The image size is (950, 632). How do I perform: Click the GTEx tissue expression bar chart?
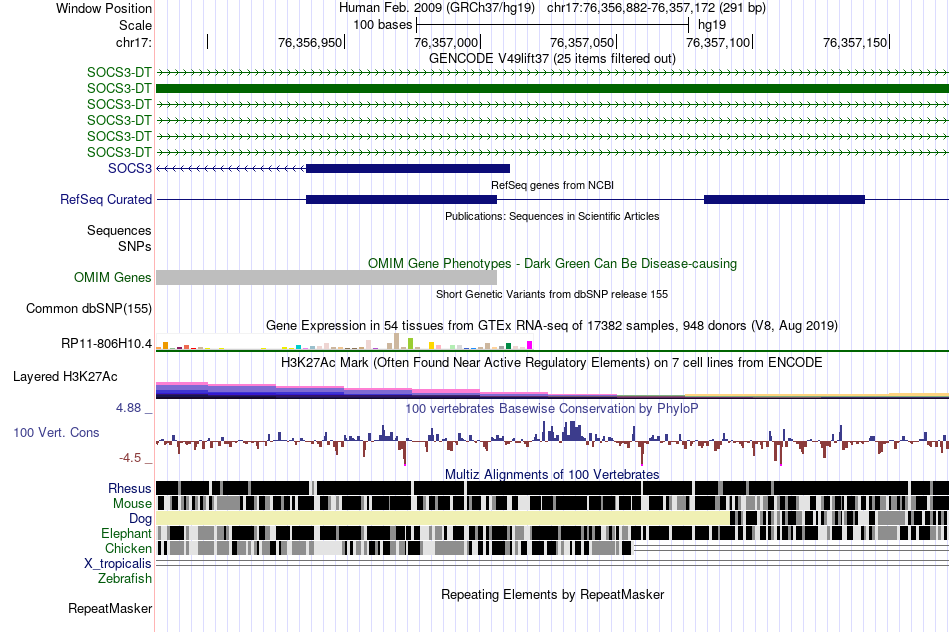pos(344,342)
